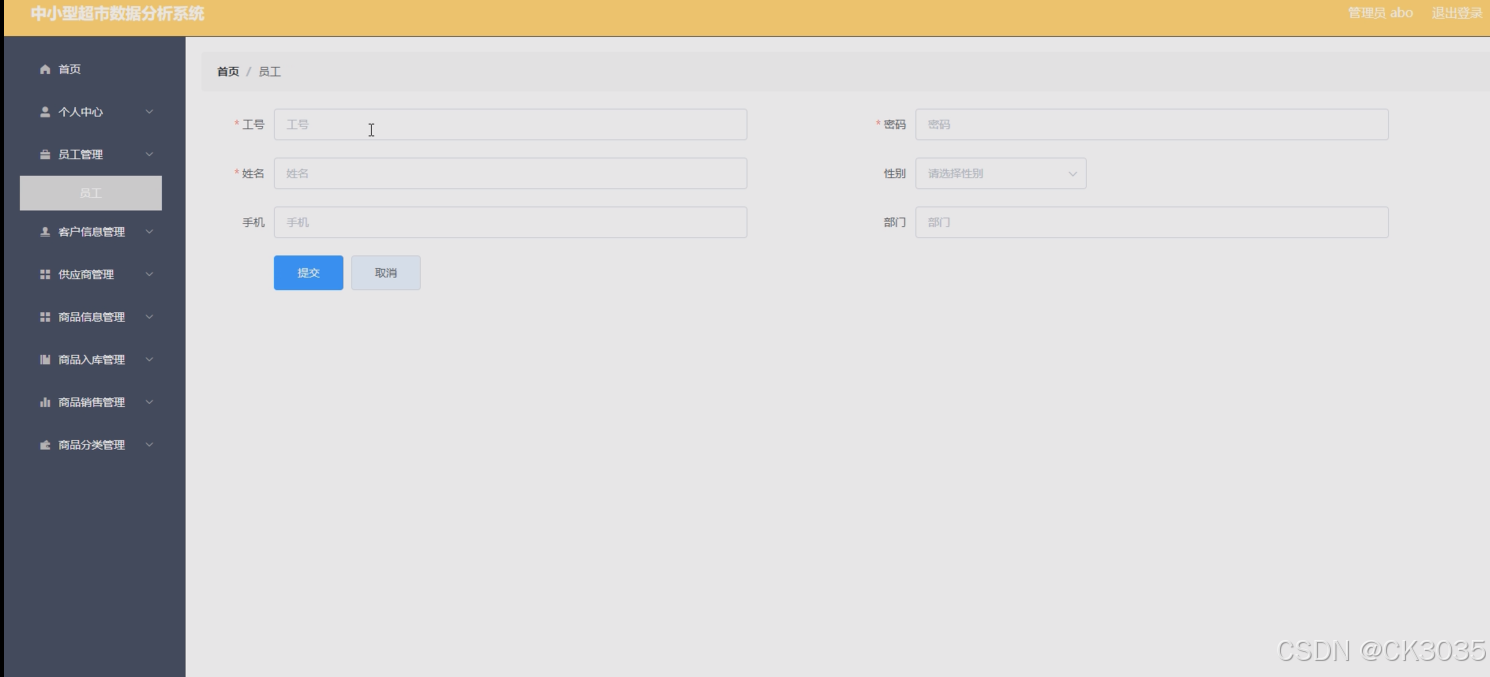Click the bar chart icon beside 商品销售管理
This screenshot has width=1490, height=677.
click(45, 403)
